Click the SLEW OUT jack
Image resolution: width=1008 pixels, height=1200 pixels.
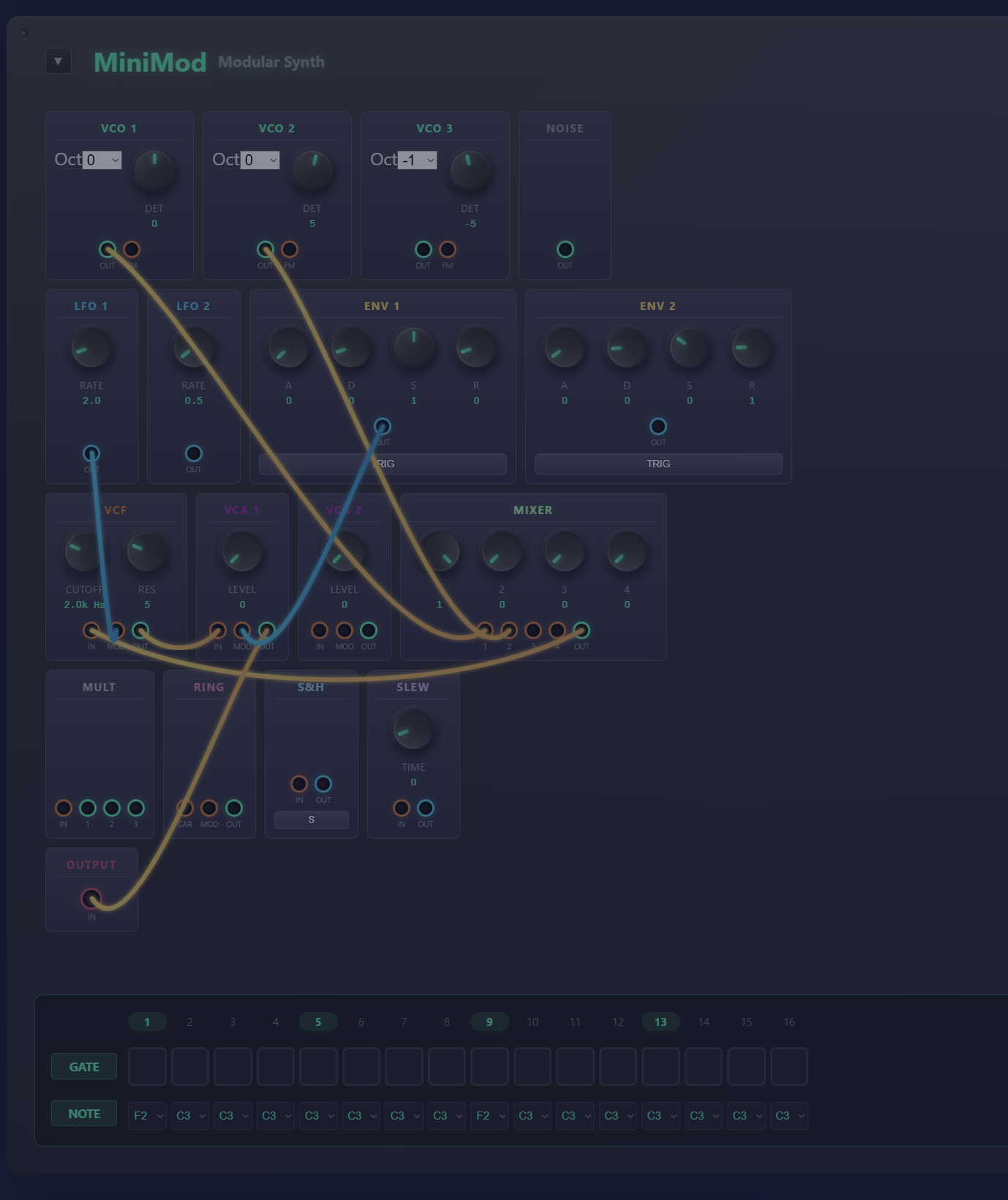(x=426, y=808)
